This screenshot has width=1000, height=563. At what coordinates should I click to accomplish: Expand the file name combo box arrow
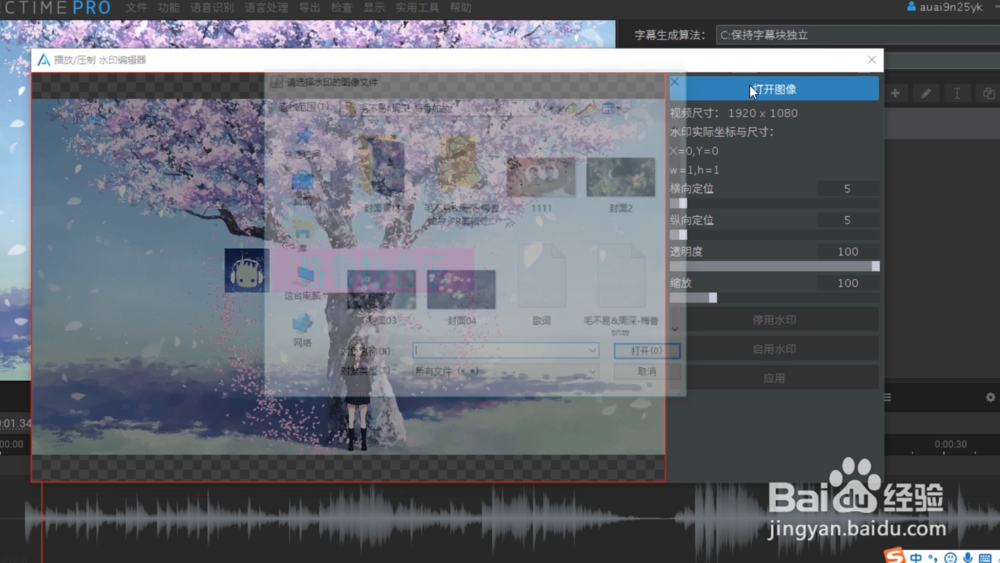[x=592, y=351]
